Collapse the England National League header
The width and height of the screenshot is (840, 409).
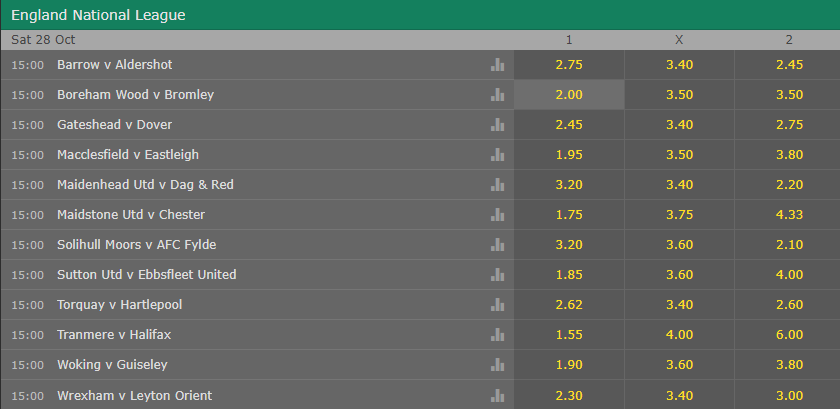420,15
